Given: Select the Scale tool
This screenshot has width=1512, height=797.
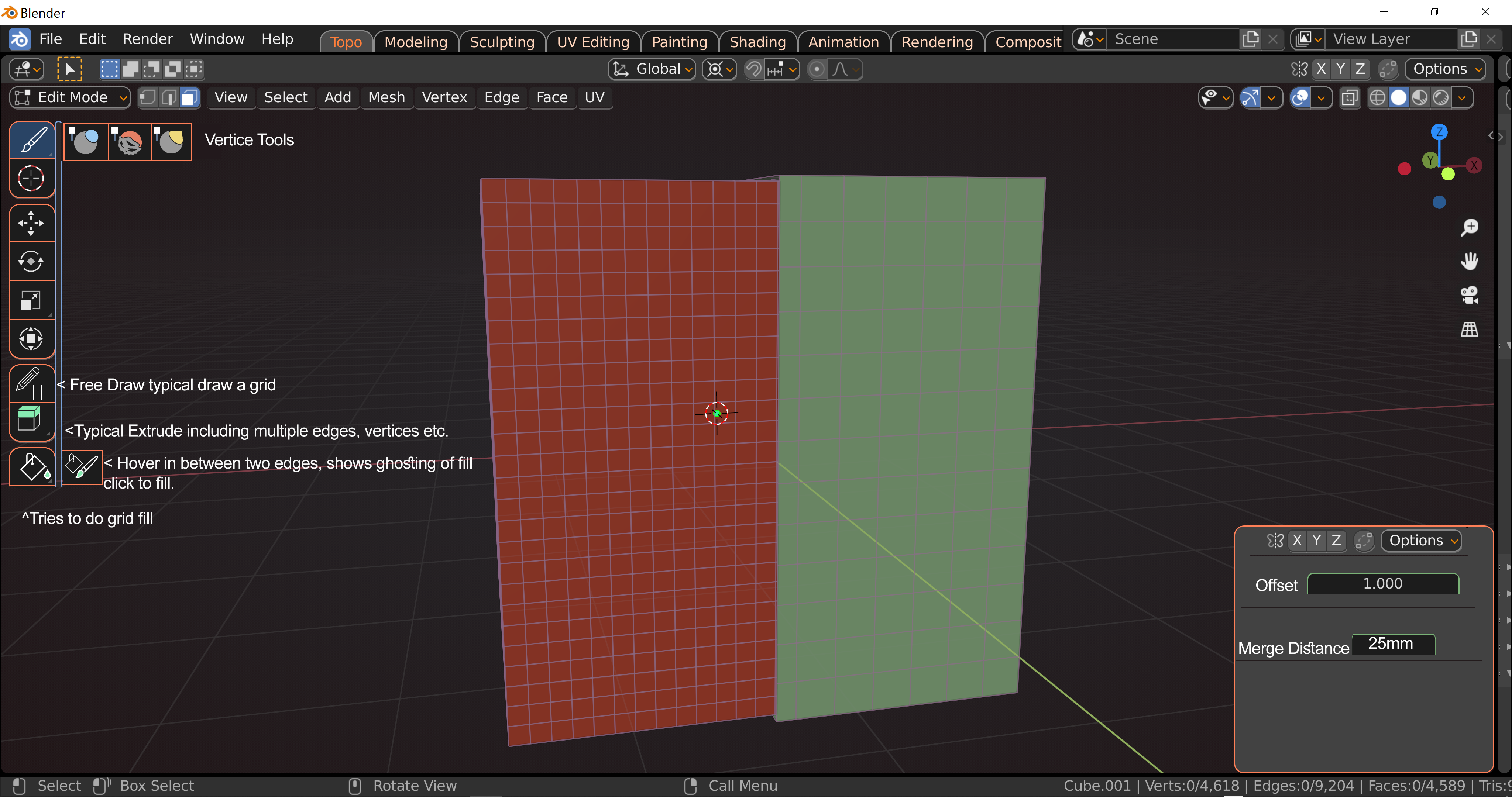Looking at the screenshot, I should (x=32, y=300).
